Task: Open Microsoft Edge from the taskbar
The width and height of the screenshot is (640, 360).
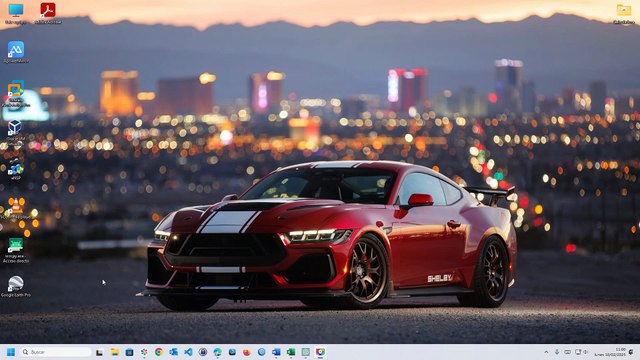Action: tap(218, 352)
